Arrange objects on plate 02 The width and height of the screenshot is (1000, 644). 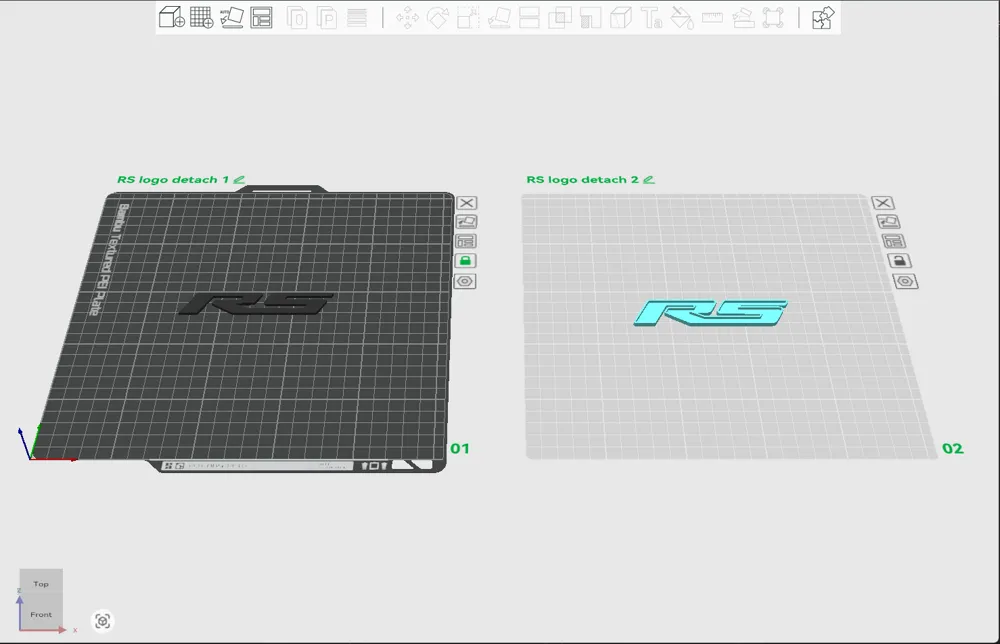(x=893, y=241)
